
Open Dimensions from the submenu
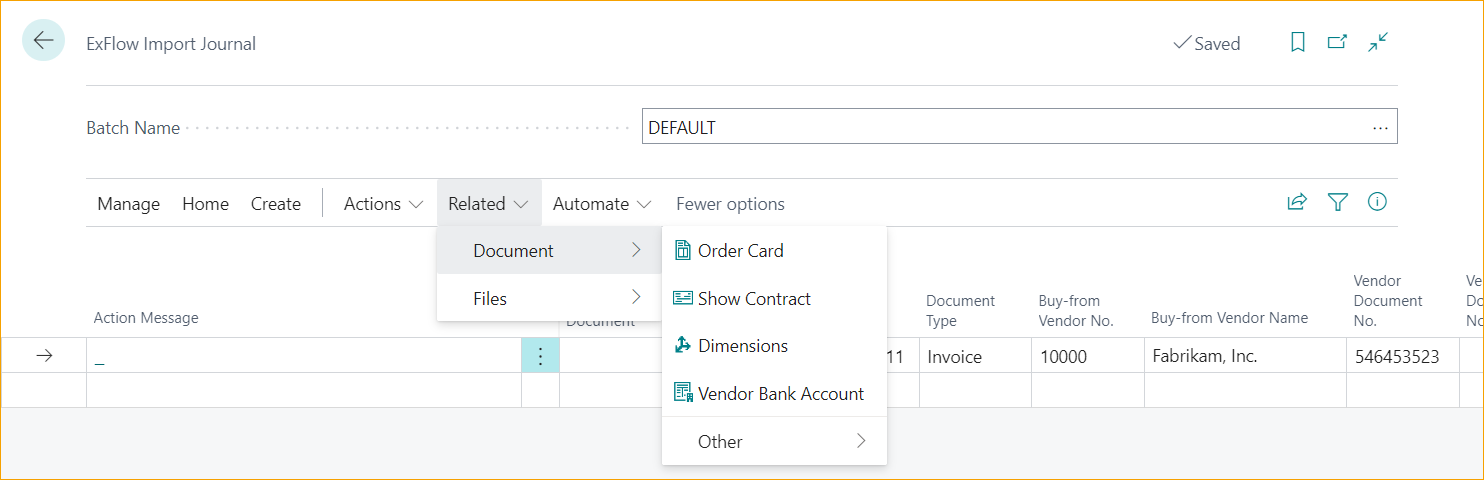[742, 346]
